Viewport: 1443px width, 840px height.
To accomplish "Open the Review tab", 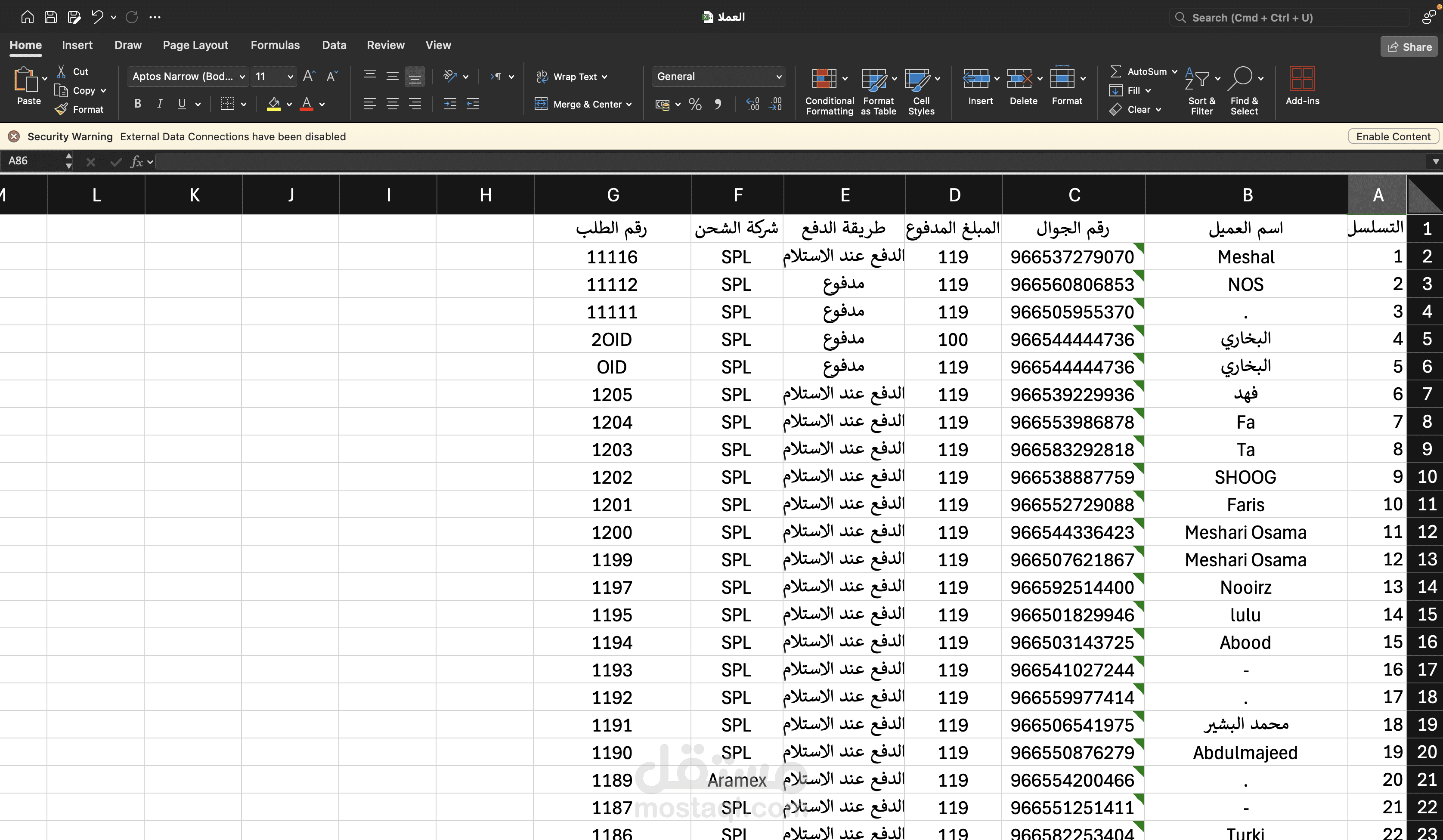I will 385,45.
